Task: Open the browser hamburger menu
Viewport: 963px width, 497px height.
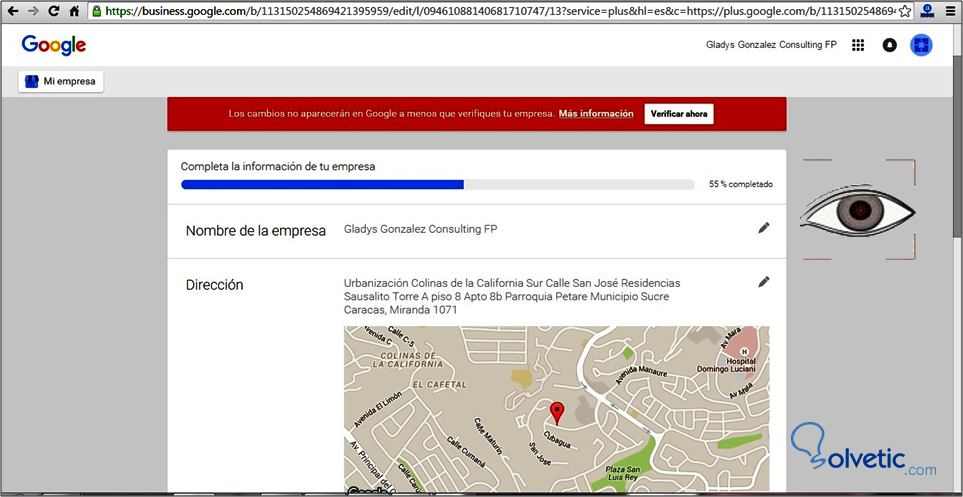Action: tap(950, 11)
